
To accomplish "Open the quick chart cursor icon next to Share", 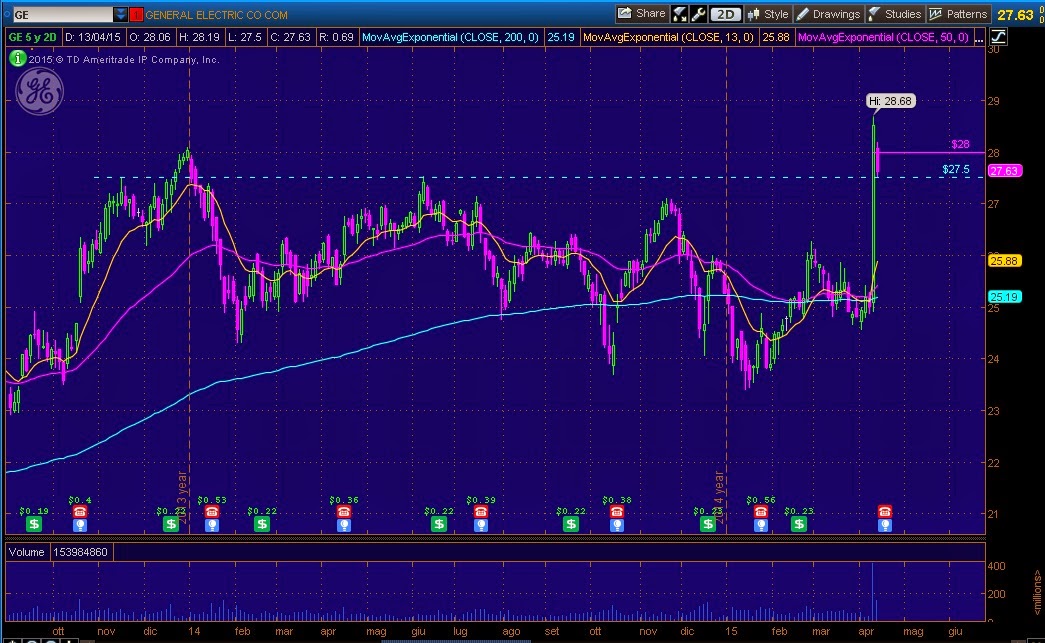I will [679, 14].
